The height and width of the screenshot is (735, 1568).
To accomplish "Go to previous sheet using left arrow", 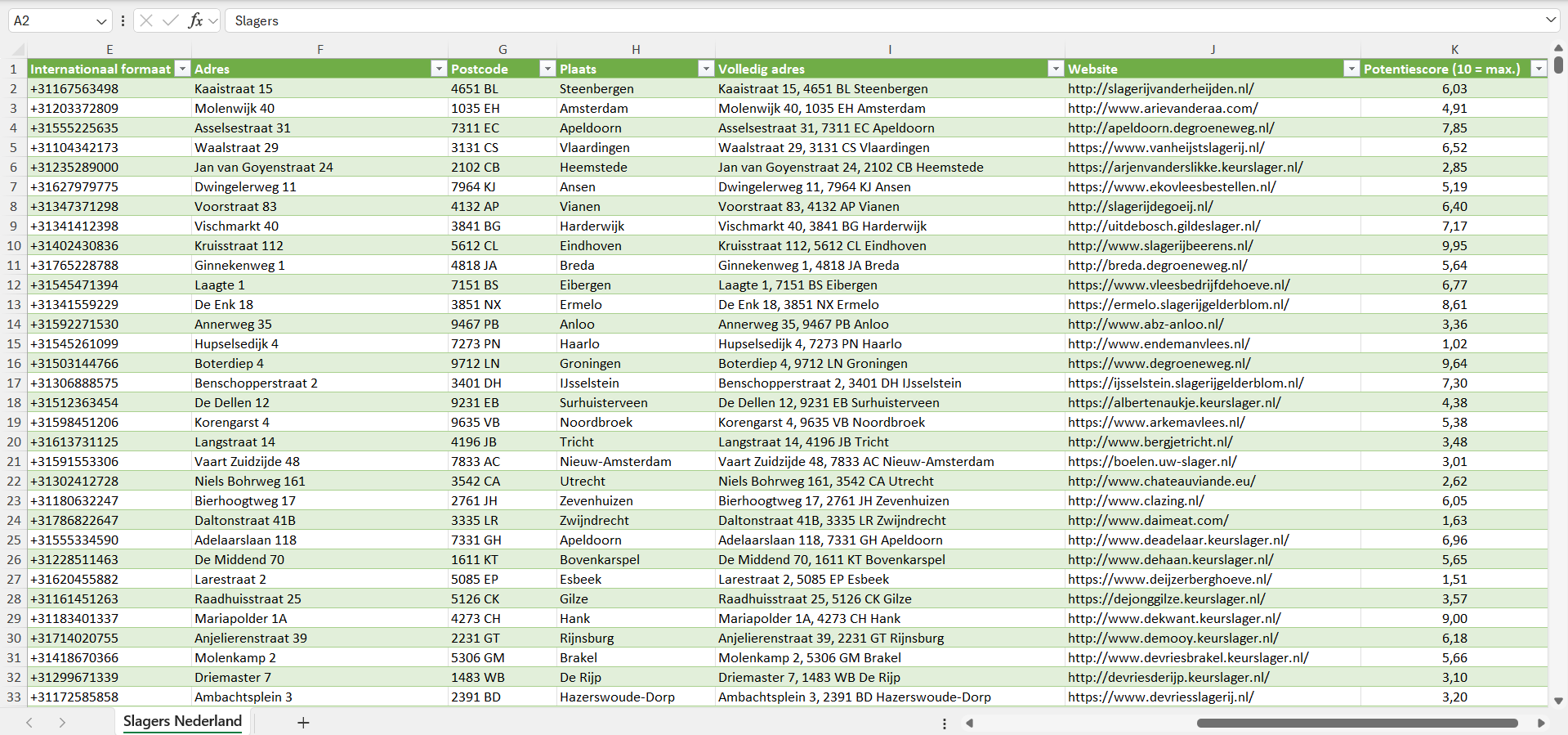I will 29,723.
